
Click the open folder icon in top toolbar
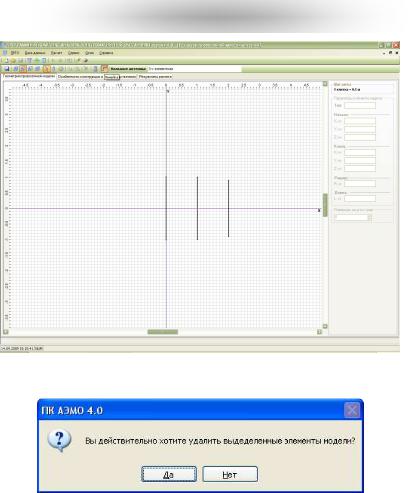tap(13, 61)
